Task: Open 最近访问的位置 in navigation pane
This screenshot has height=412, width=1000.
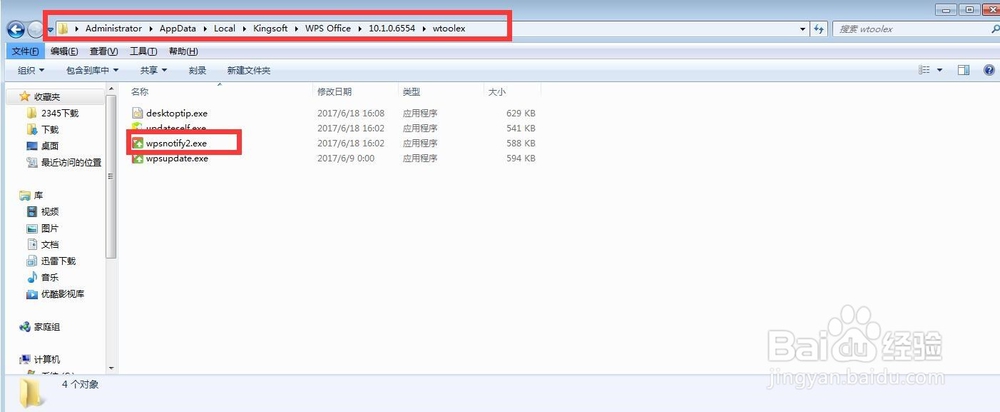Action: coord(71,163)
